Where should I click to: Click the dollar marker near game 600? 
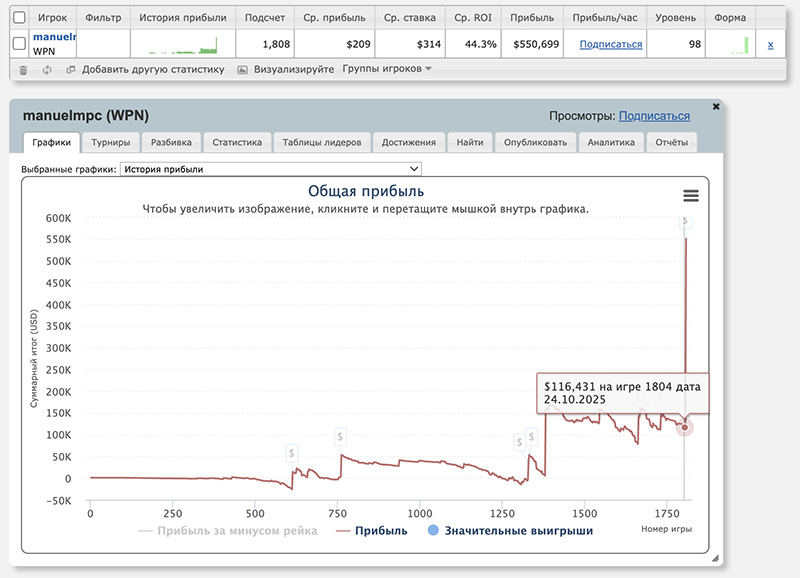click(x=291, y=453)
